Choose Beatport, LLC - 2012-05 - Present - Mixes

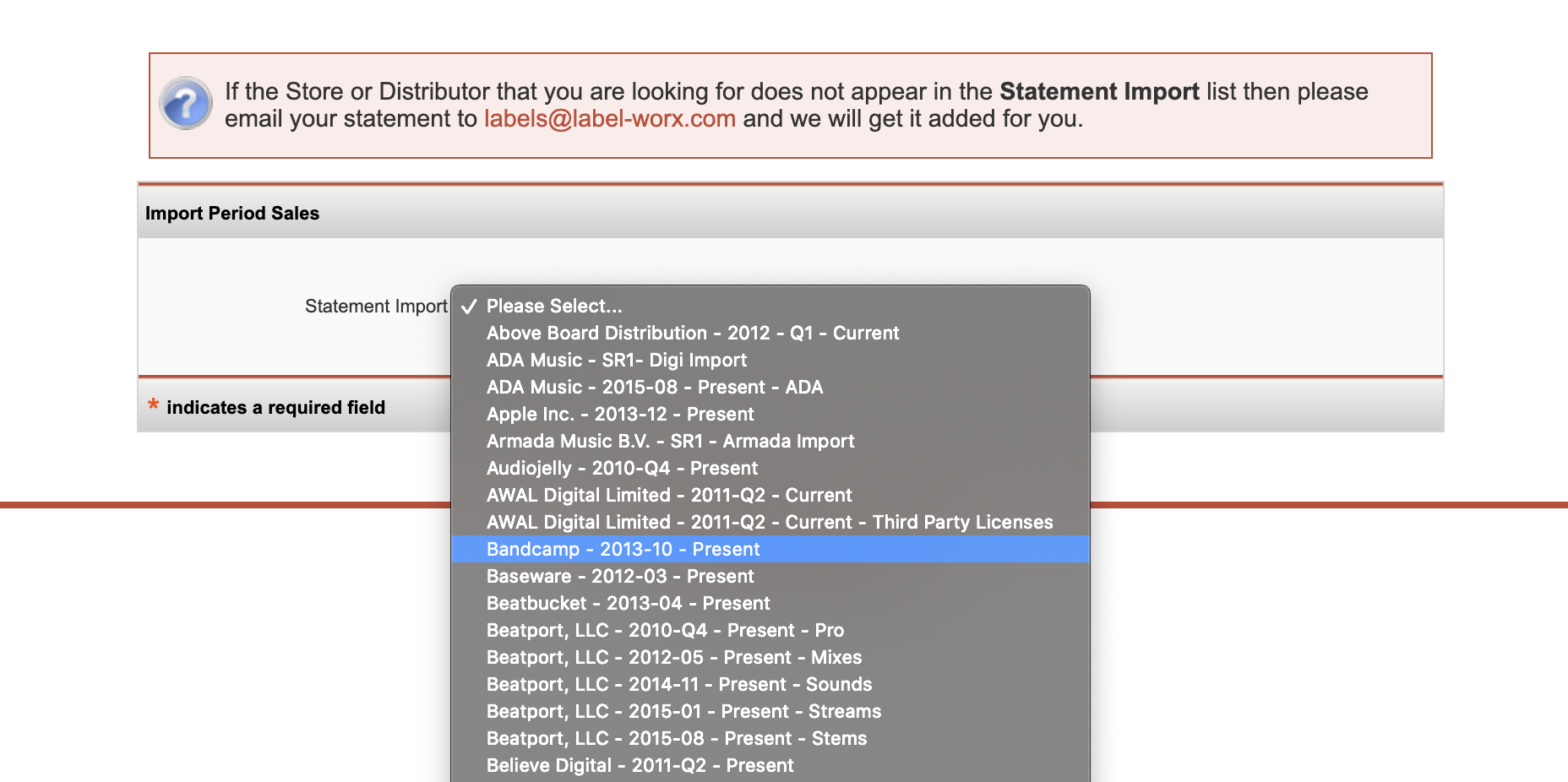[770, 657]
